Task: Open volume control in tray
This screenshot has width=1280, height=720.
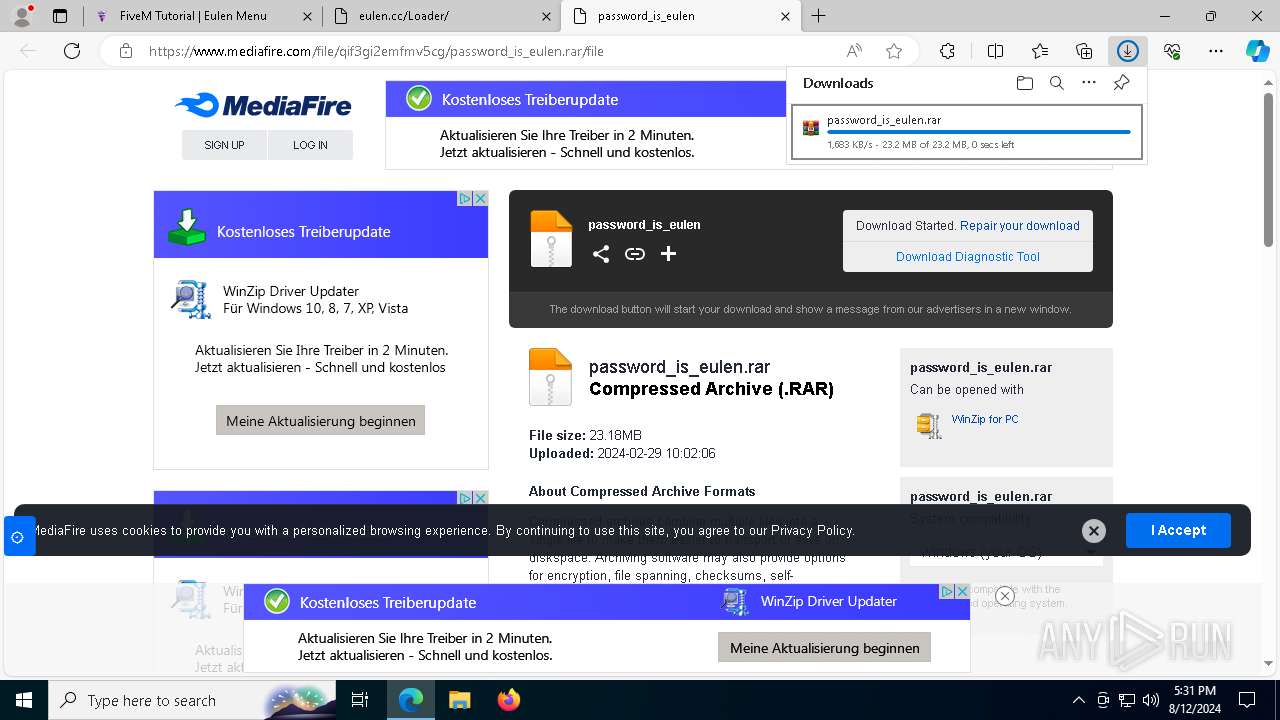Action: click(1150, 700)
